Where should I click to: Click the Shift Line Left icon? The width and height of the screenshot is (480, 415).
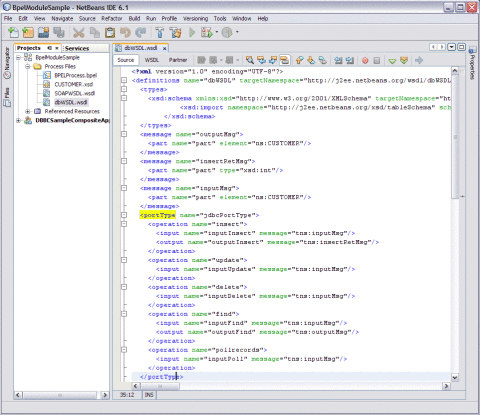(338, 60)
